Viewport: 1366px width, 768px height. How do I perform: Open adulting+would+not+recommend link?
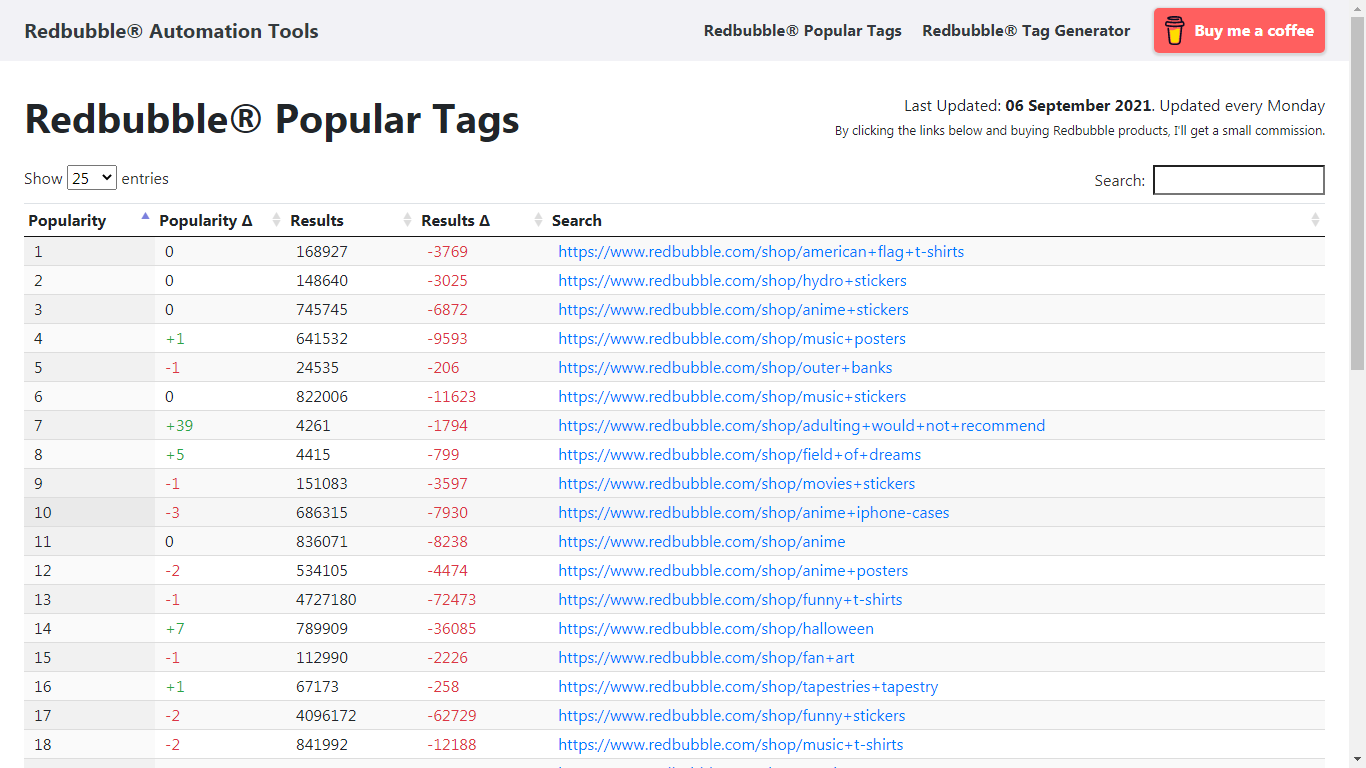click(x=801, y=426)
